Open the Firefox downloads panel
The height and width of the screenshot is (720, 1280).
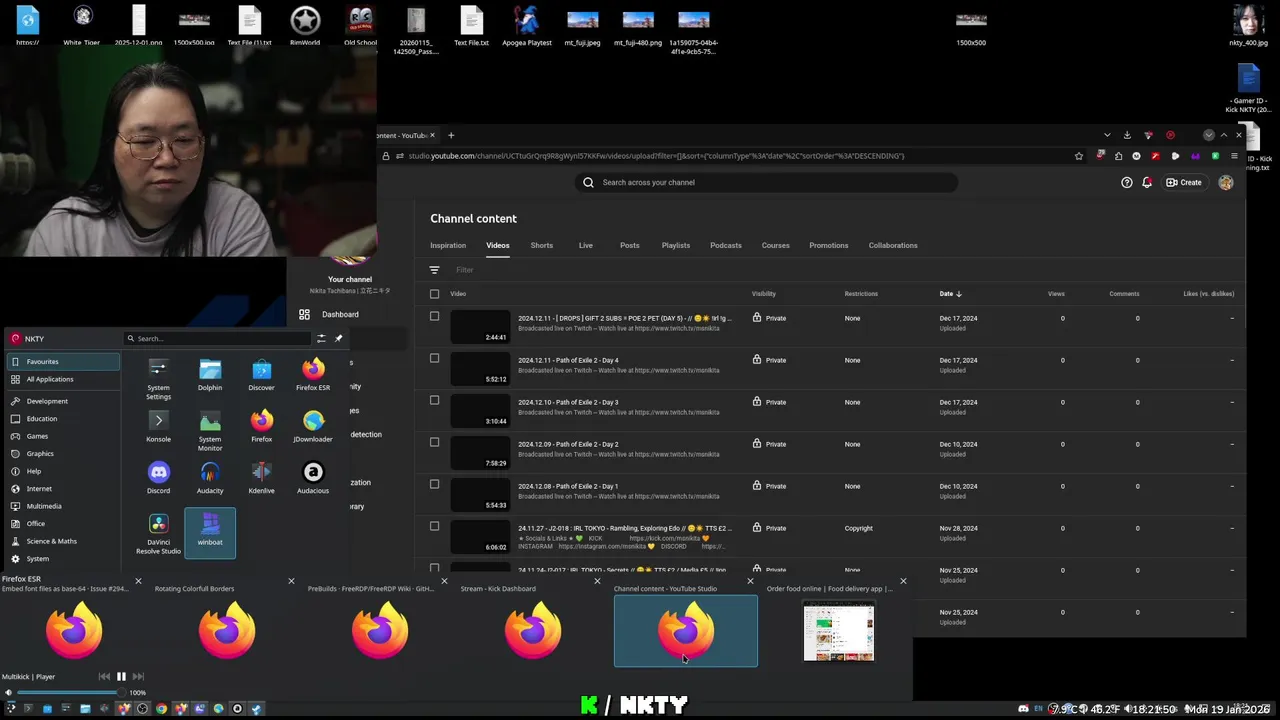tap(1127, 135)
